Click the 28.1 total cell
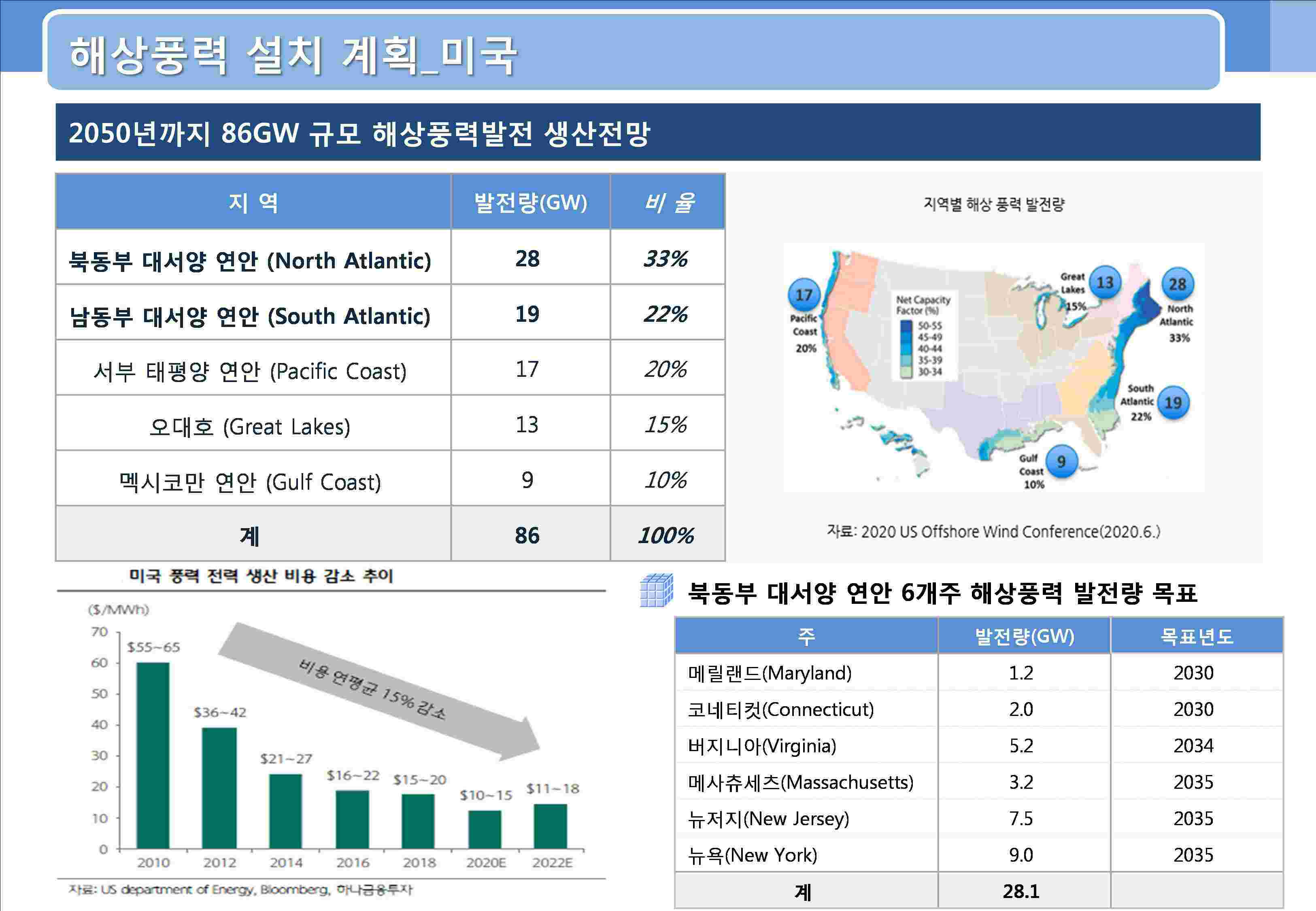Image resolution: width=1316 pixels, height=911 pixels. pos(1021,891)
